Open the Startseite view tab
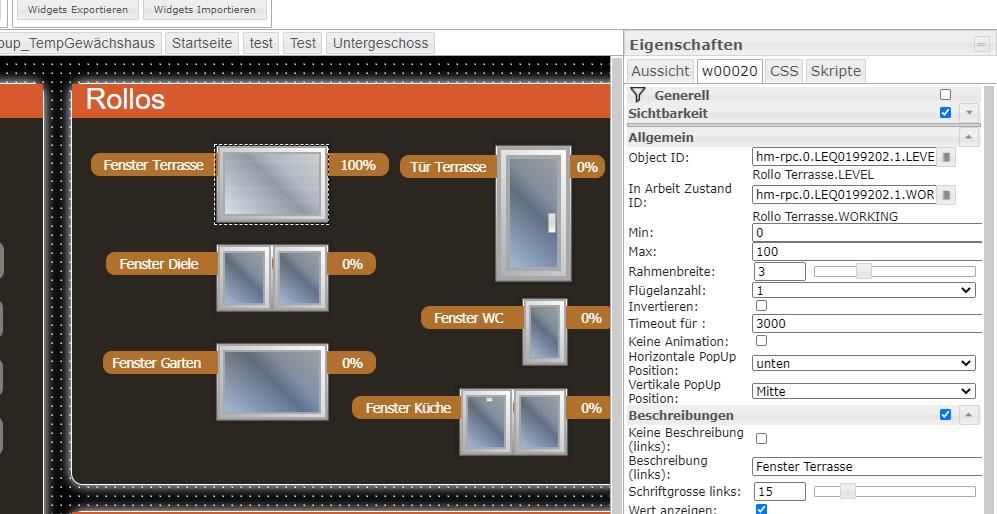The height and width of the screenshot is (514, 997). coord(202,43)
